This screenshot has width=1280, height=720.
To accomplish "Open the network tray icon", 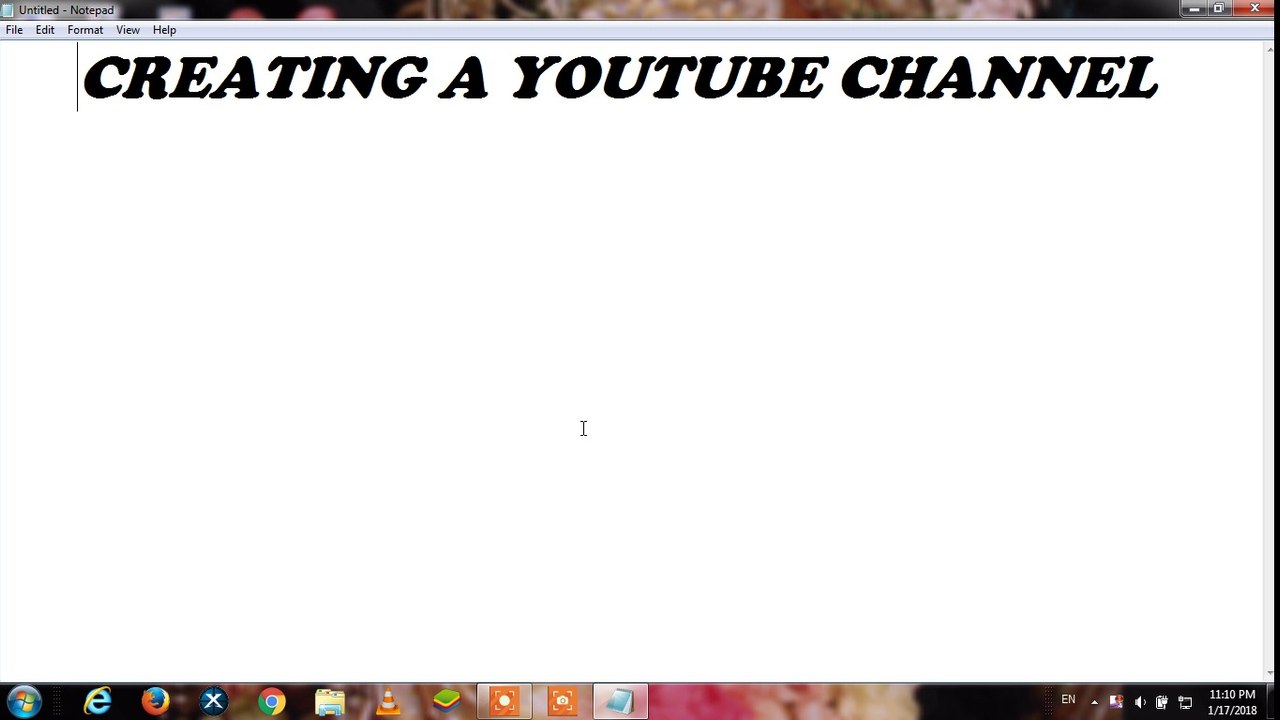I will (1185, 702).
